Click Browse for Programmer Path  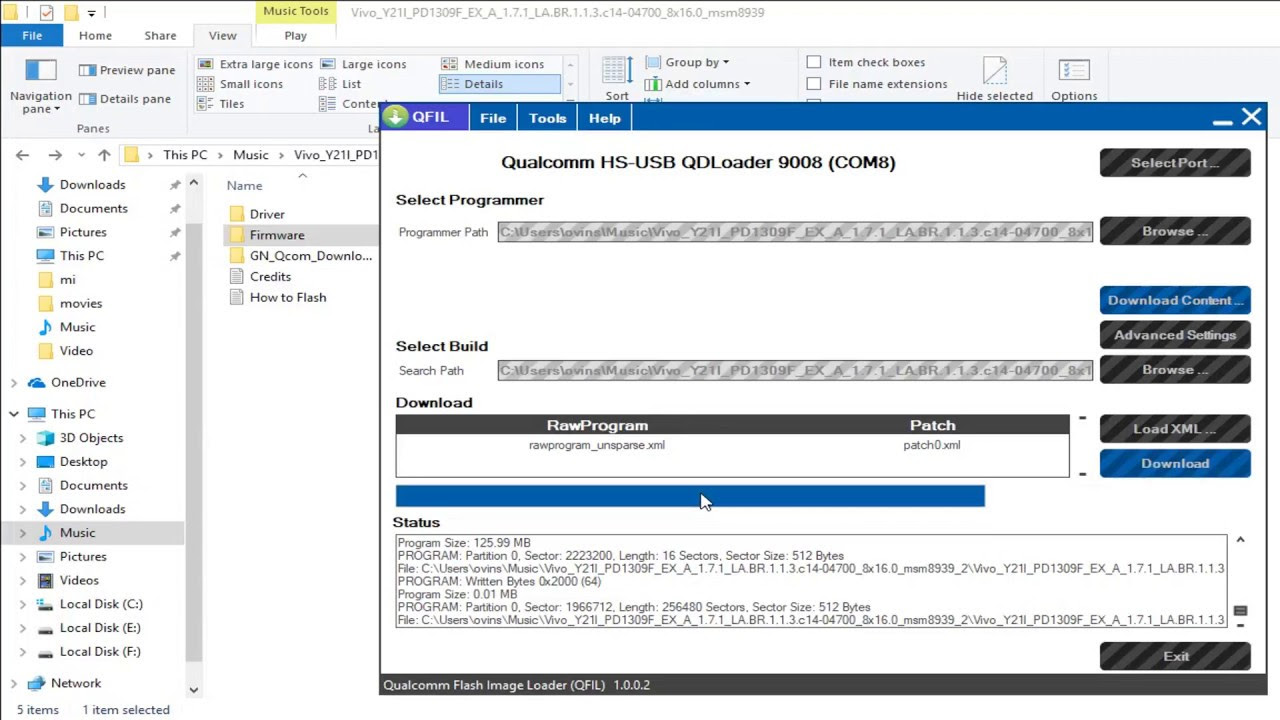pyautogui.click(x=1175, y=231)
